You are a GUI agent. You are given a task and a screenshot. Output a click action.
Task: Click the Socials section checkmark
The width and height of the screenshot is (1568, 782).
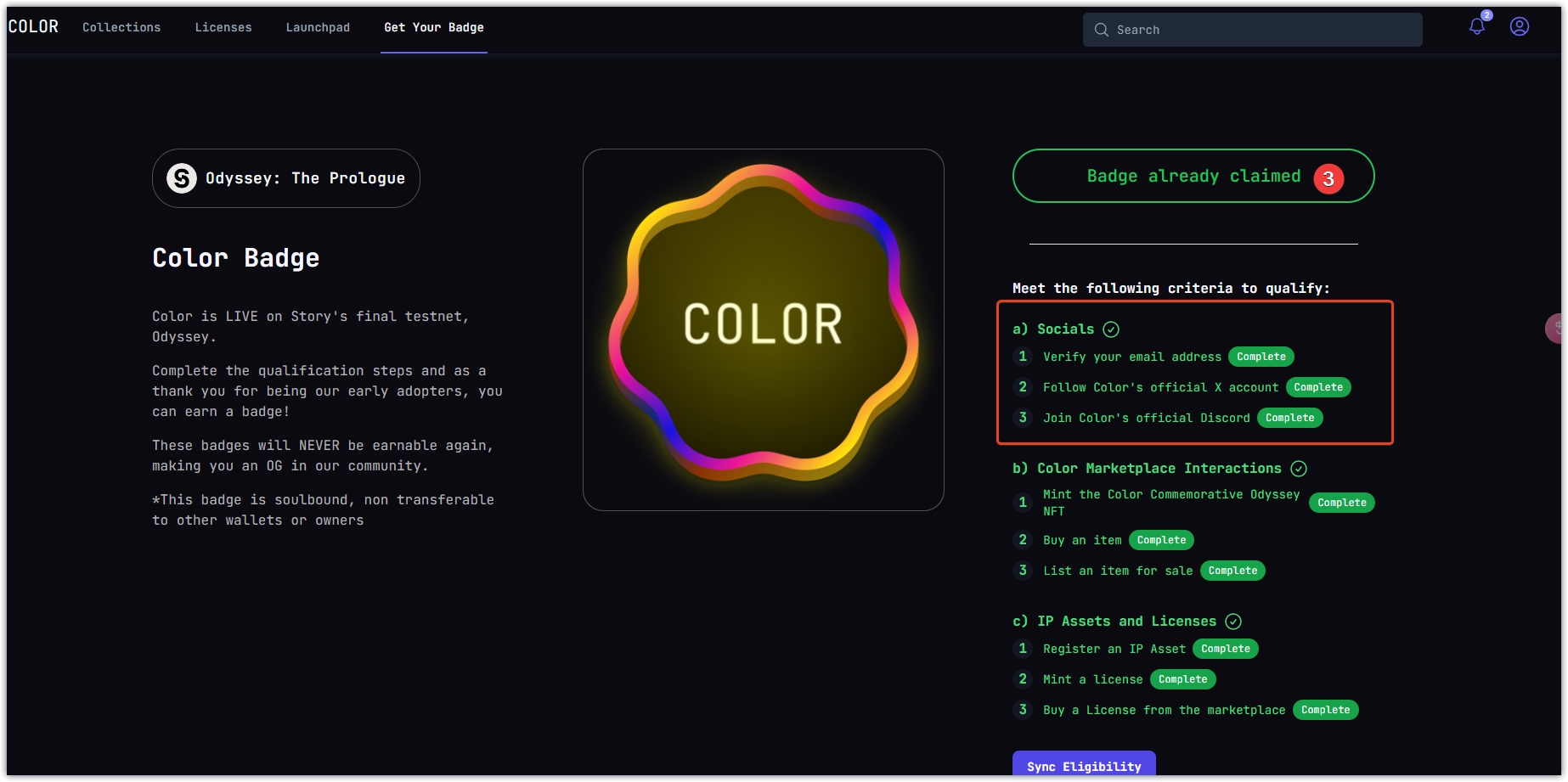tap(1111, 329)
